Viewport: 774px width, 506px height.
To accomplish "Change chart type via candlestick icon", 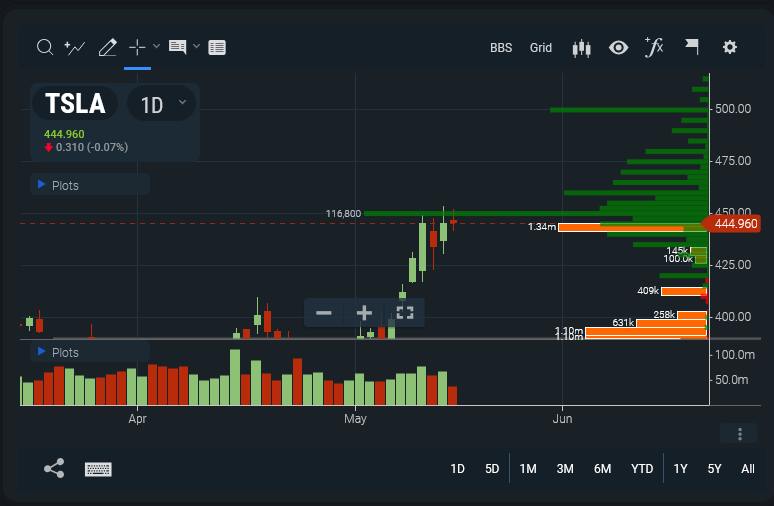I will (x=581, y=48).
